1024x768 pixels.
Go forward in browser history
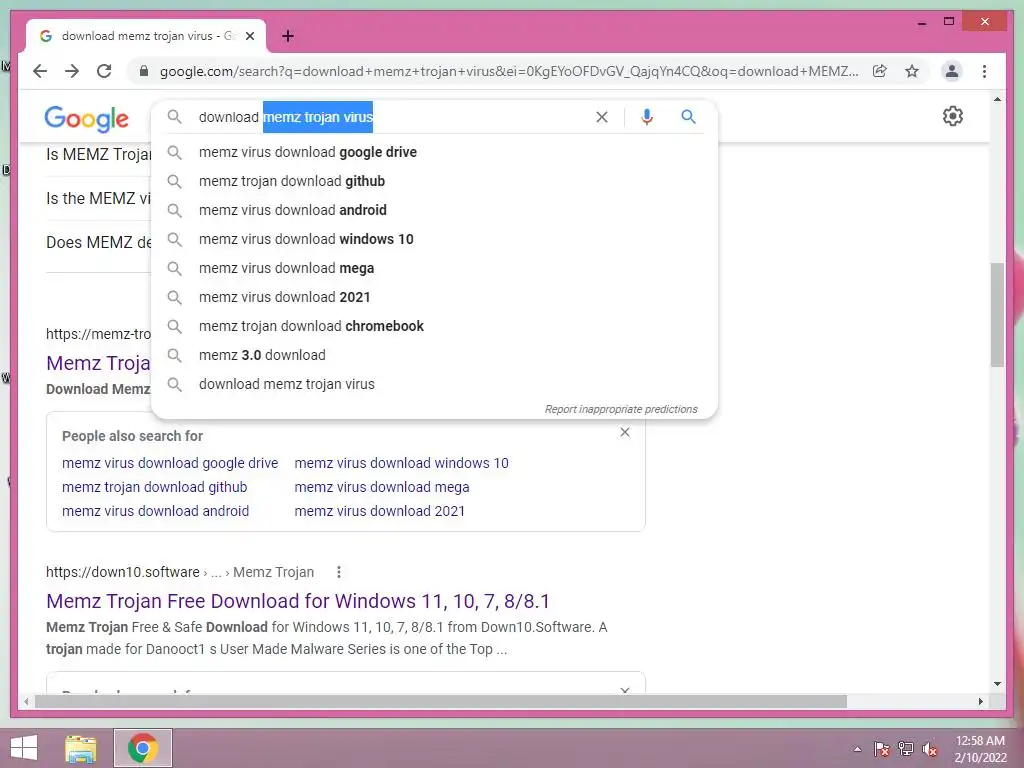[72, 71]
